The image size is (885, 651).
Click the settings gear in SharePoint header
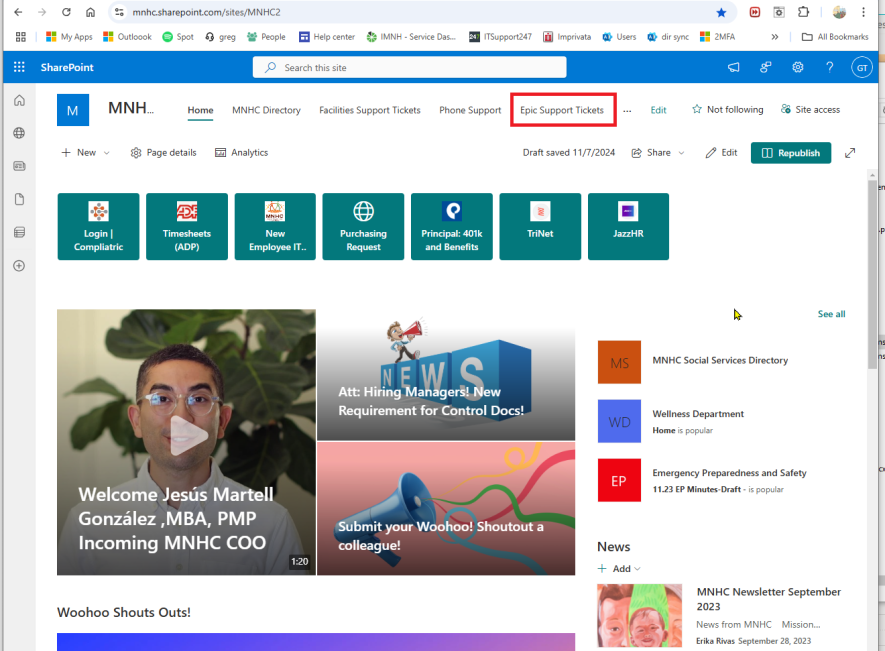coord(797,67)
